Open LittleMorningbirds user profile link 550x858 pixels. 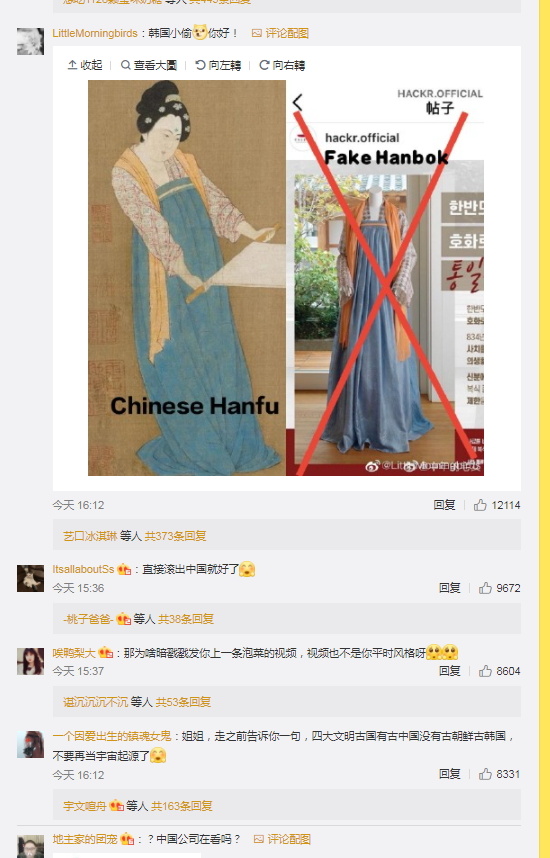95,33
